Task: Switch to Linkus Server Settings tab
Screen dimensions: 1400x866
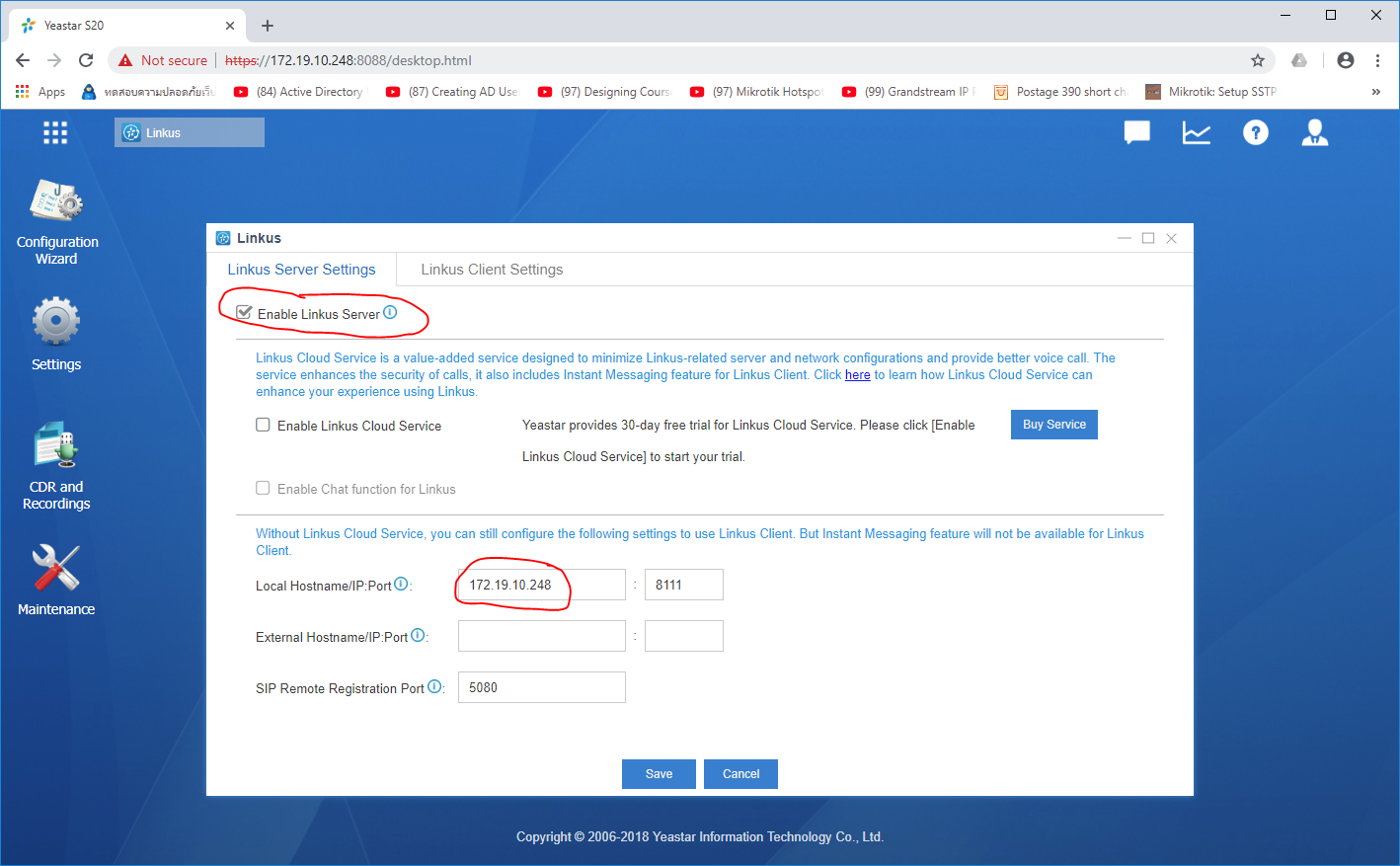Action: coord(301,270)
